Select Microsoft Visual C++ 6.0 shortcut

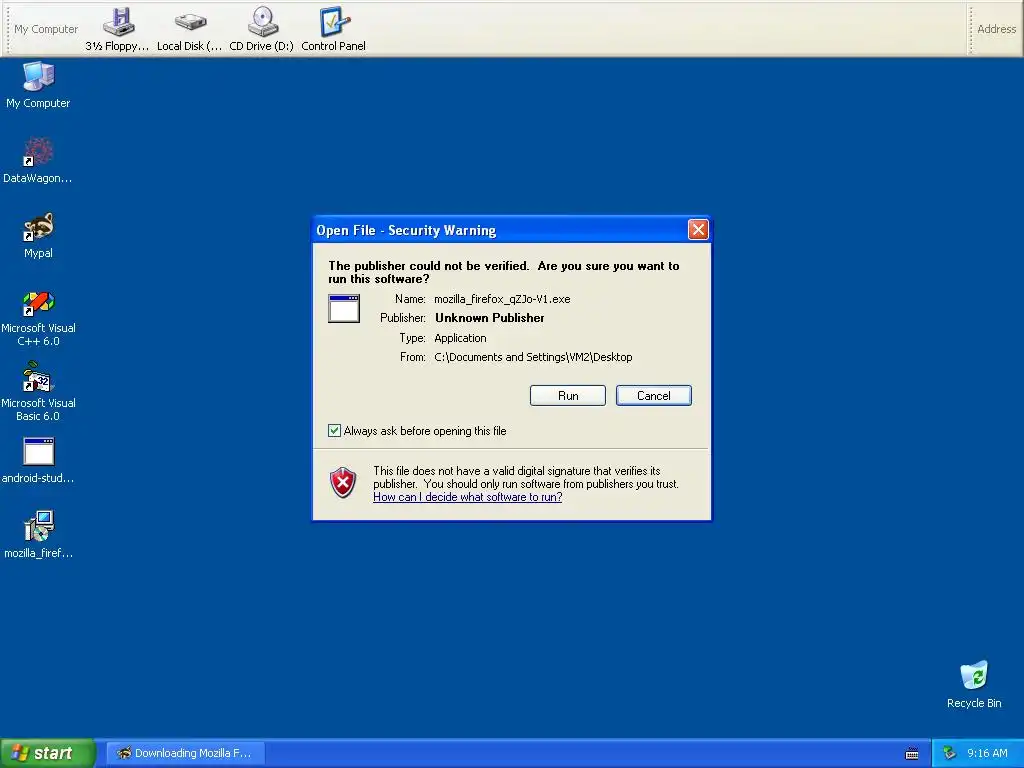38,319
